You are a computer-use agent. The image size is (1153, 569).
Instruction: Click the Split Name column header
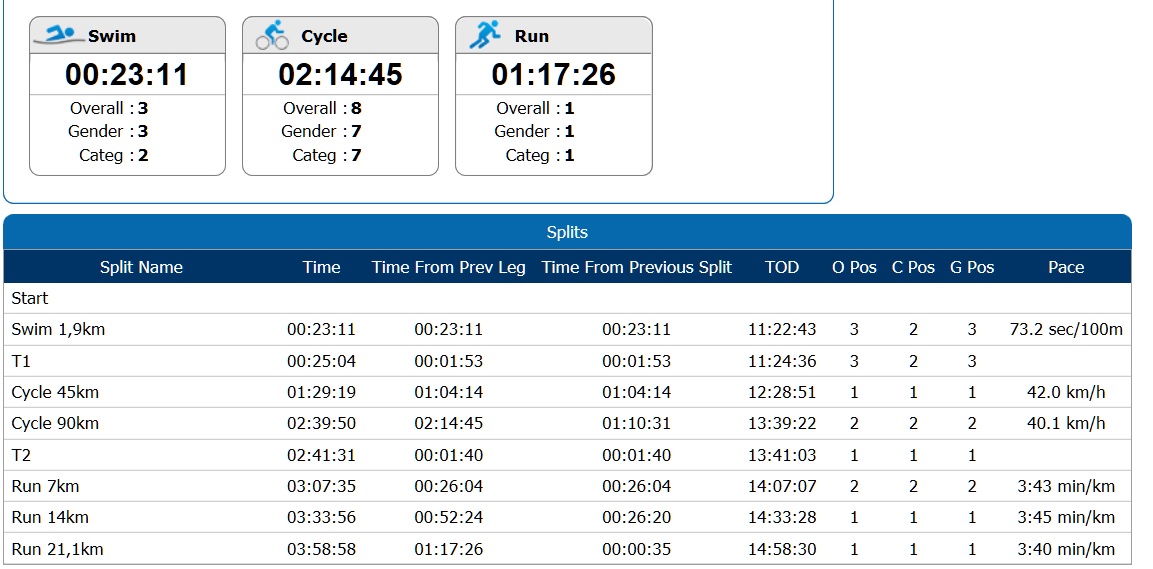(x=141, y=267)
